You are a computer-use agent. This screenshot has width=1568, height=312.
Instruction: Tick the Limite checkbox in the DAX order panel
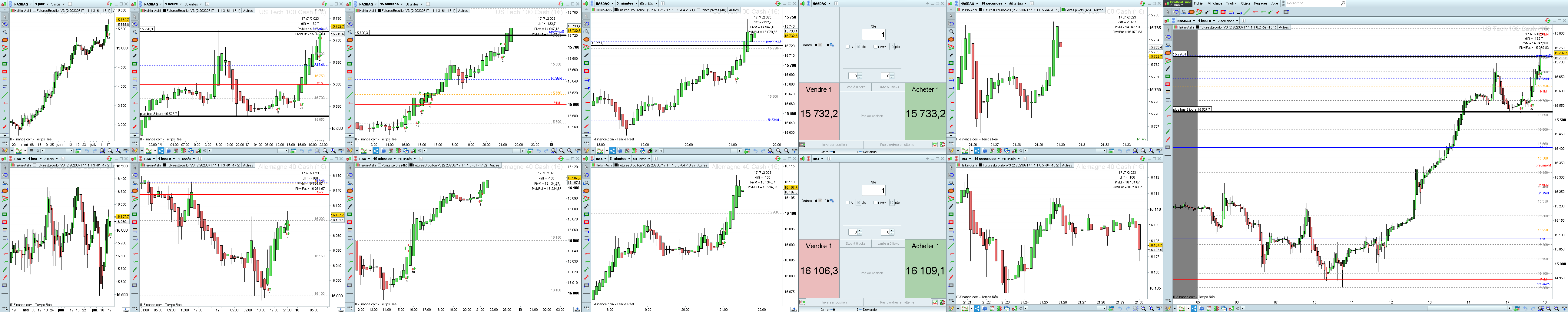pyautogui.click(x=875, y=203)
